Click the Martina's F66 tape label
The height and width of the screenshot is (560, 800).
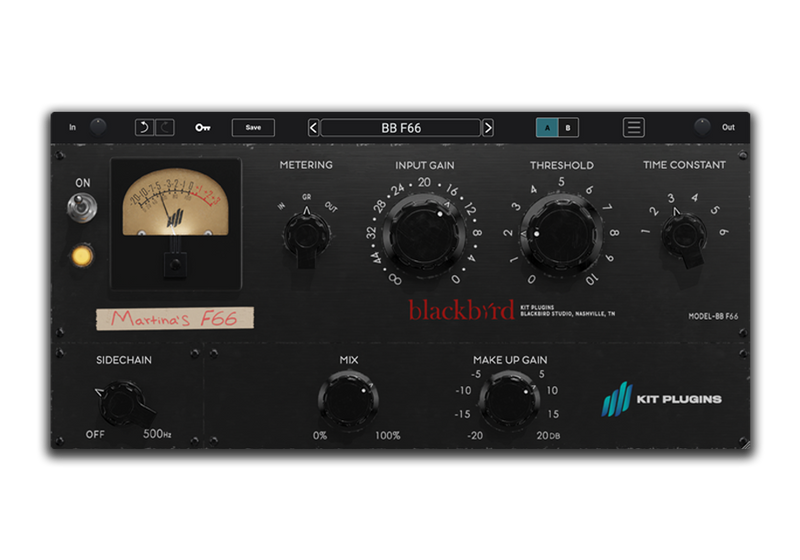175,318
